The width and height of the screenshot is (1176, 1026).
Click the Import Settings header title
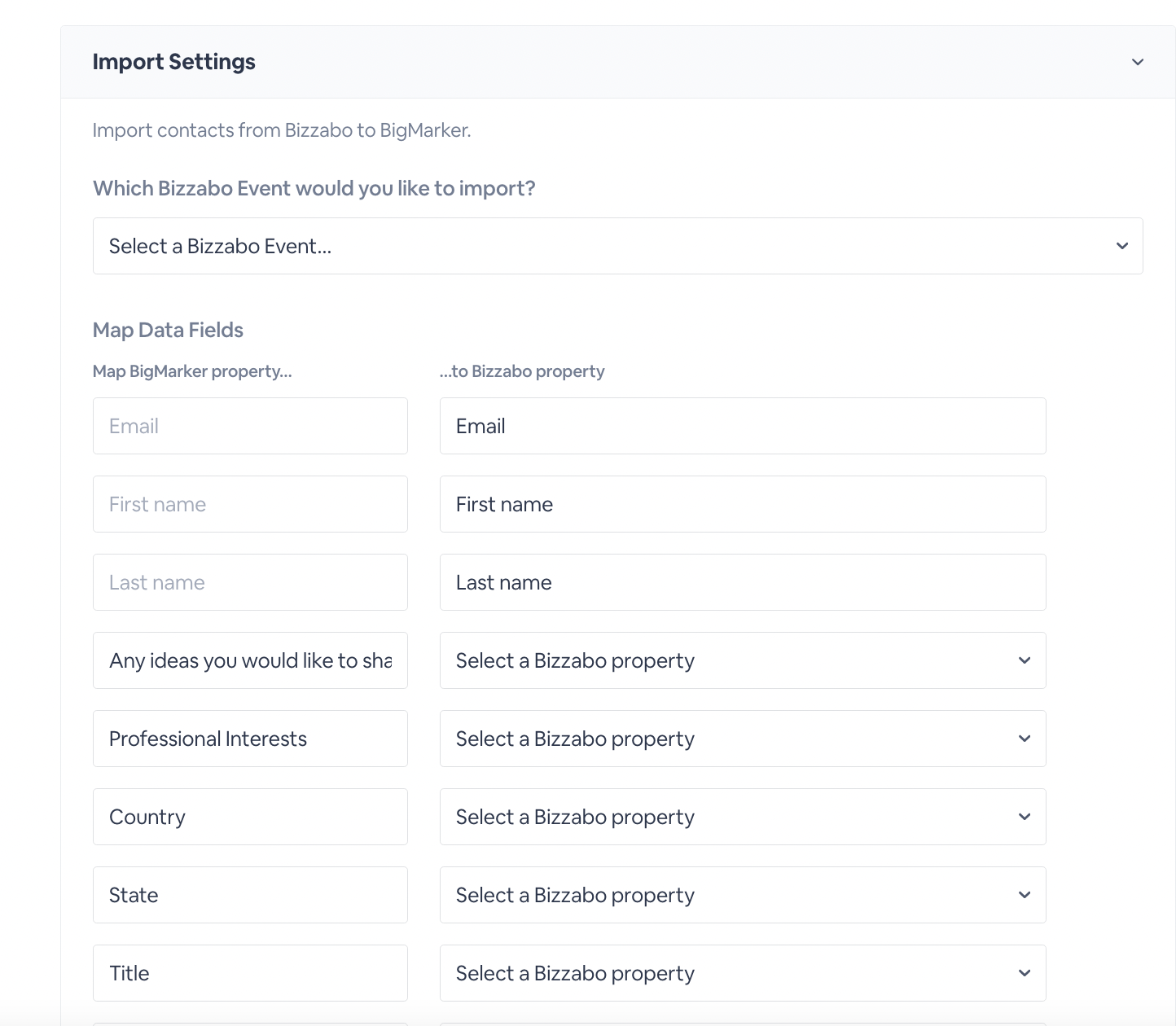click(173, 62)
